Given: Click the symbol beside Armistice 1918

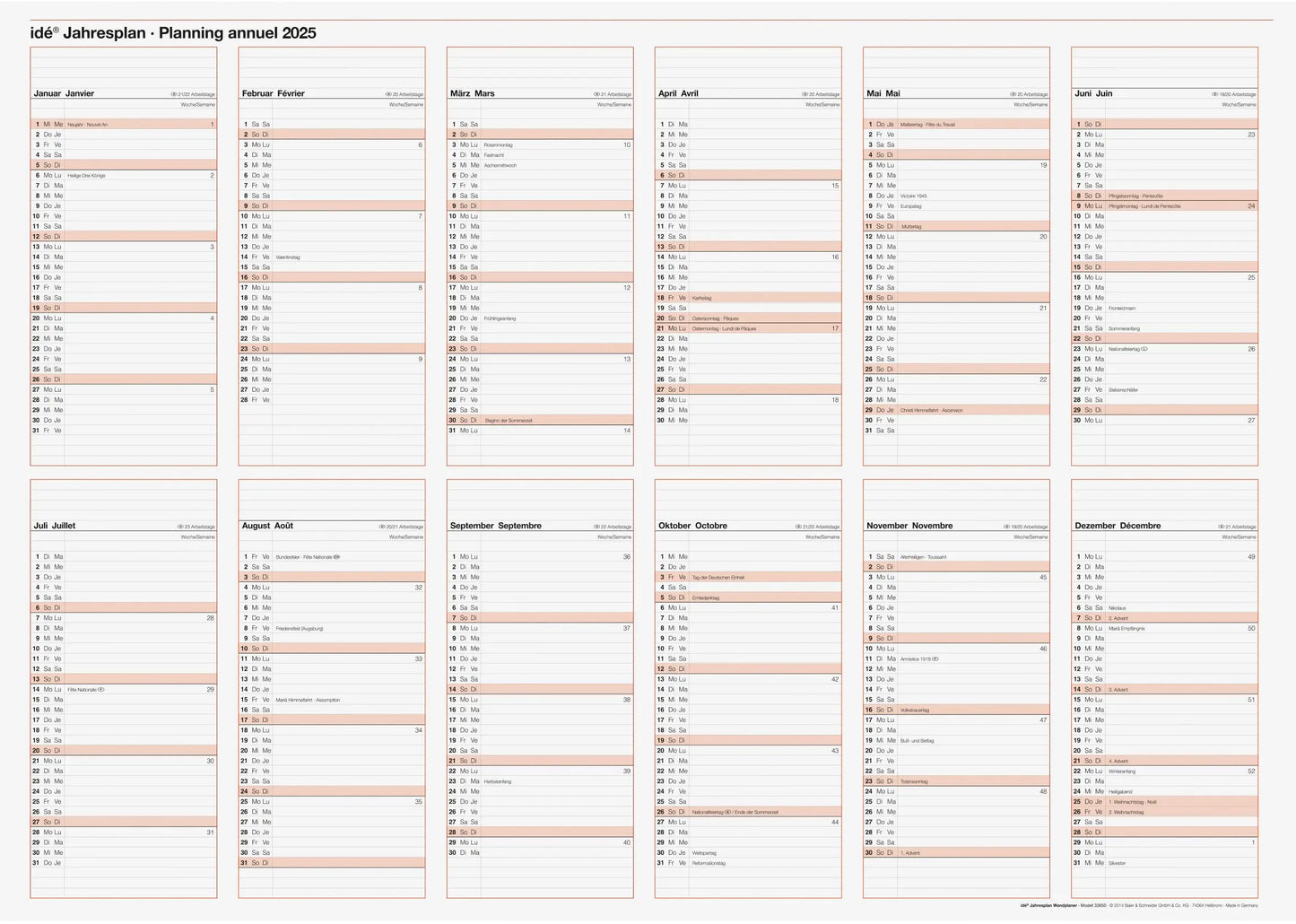Looking at the screenshot, I should tap(935, 659).
